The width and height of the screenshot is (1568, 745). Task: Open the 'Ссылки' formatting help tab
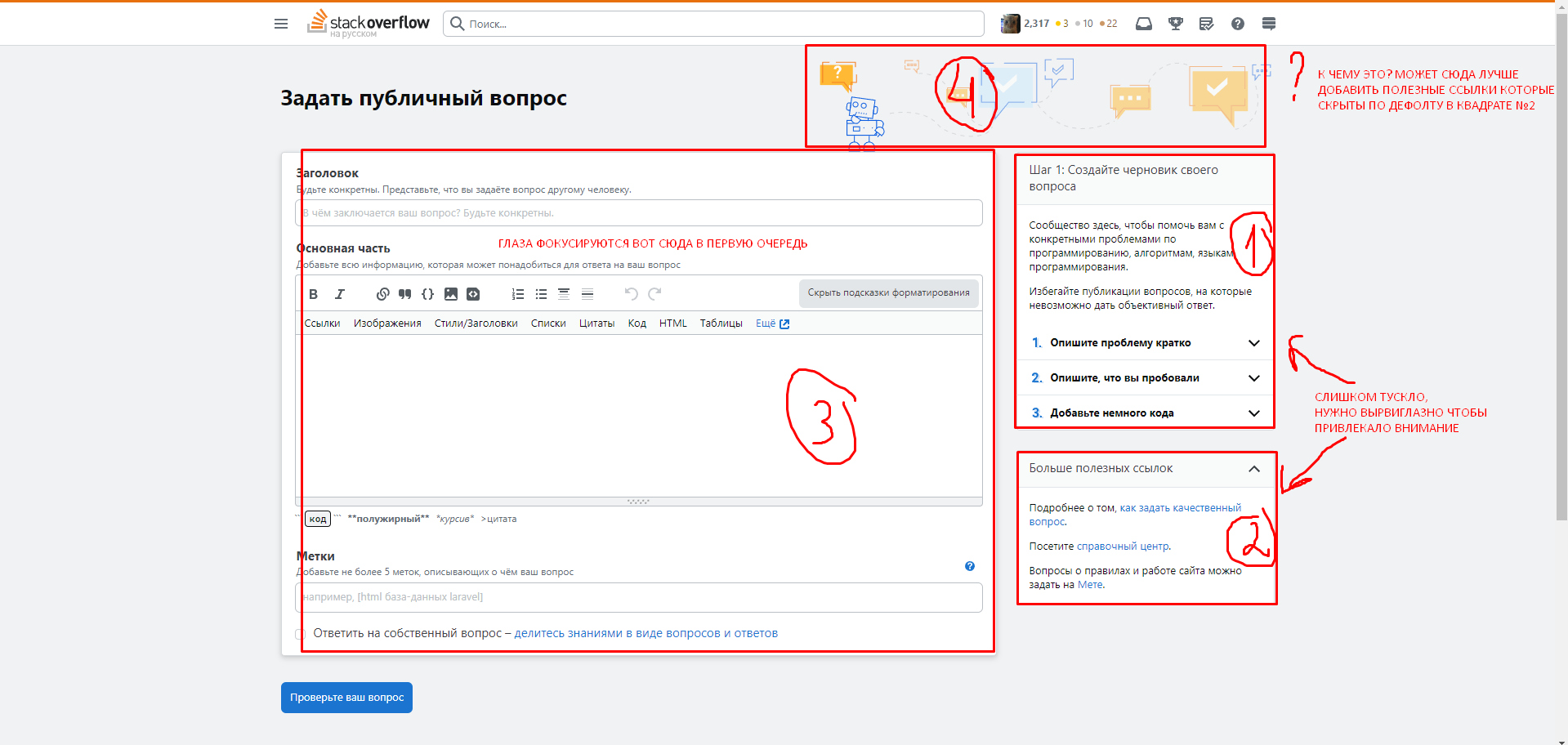click(323, 323)
